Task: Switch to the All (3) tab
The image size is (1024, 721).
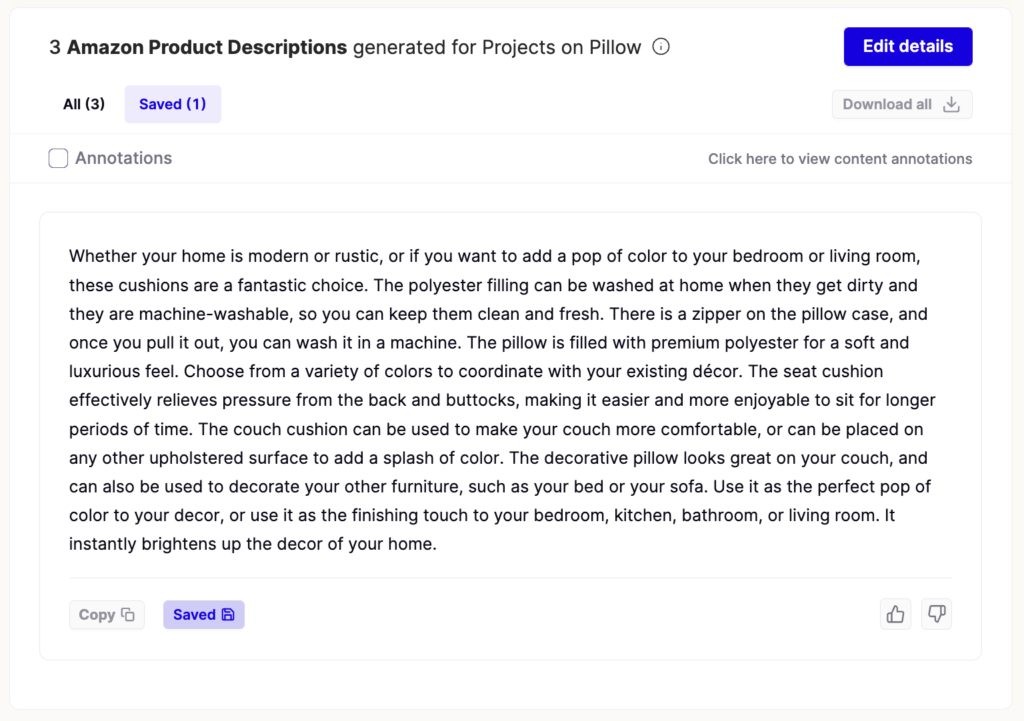Action: coord(84,104)
